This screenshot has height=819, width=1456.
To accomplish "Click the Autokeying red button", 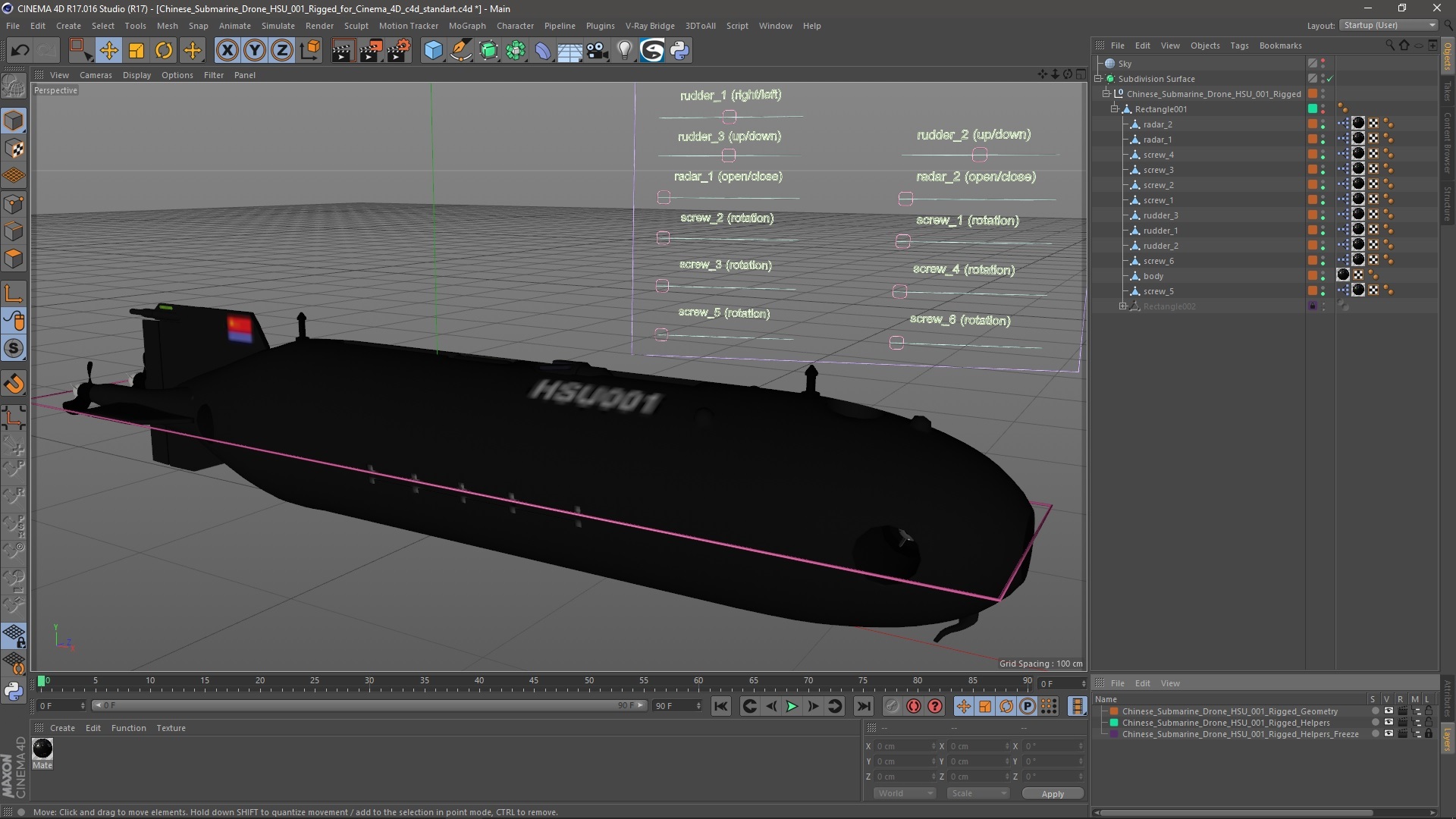I will [914, 706].
